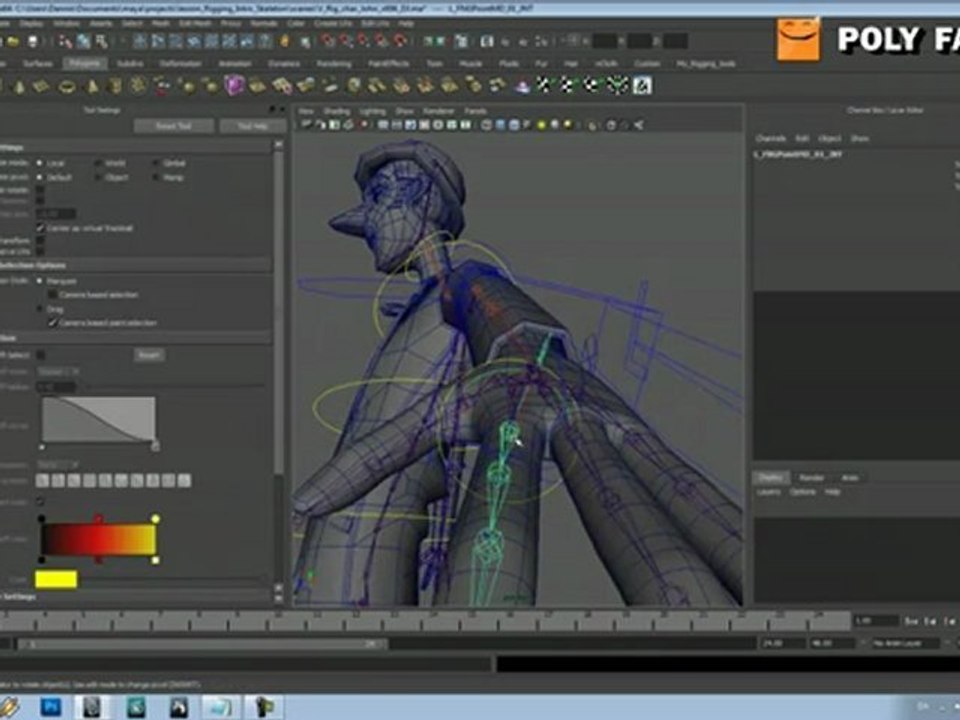Open the folder icon on the Windows taskbar
This screenshot has height=720, width=960.
click(x=219, y=707)
